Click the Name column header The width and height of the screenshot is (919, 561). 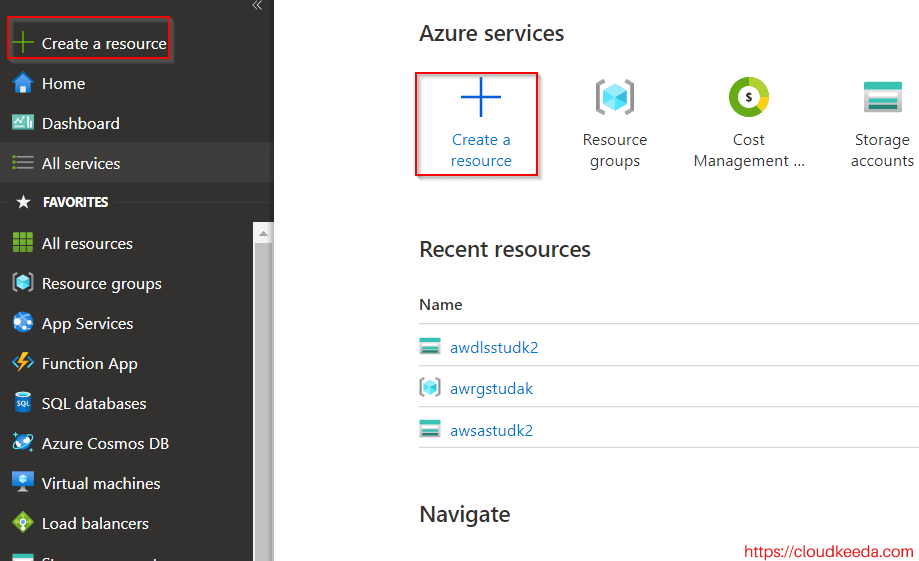441,305
